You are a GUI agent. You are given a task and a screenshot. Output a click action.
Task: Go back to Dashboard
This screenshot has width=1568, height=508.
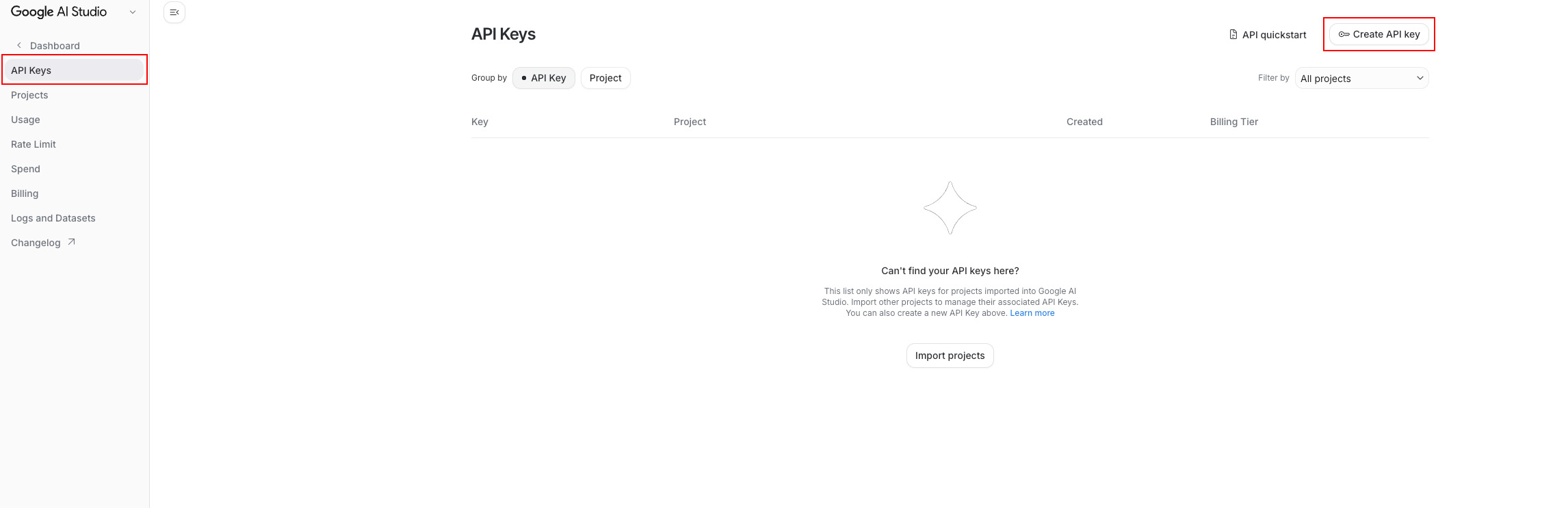coord(55,46)
